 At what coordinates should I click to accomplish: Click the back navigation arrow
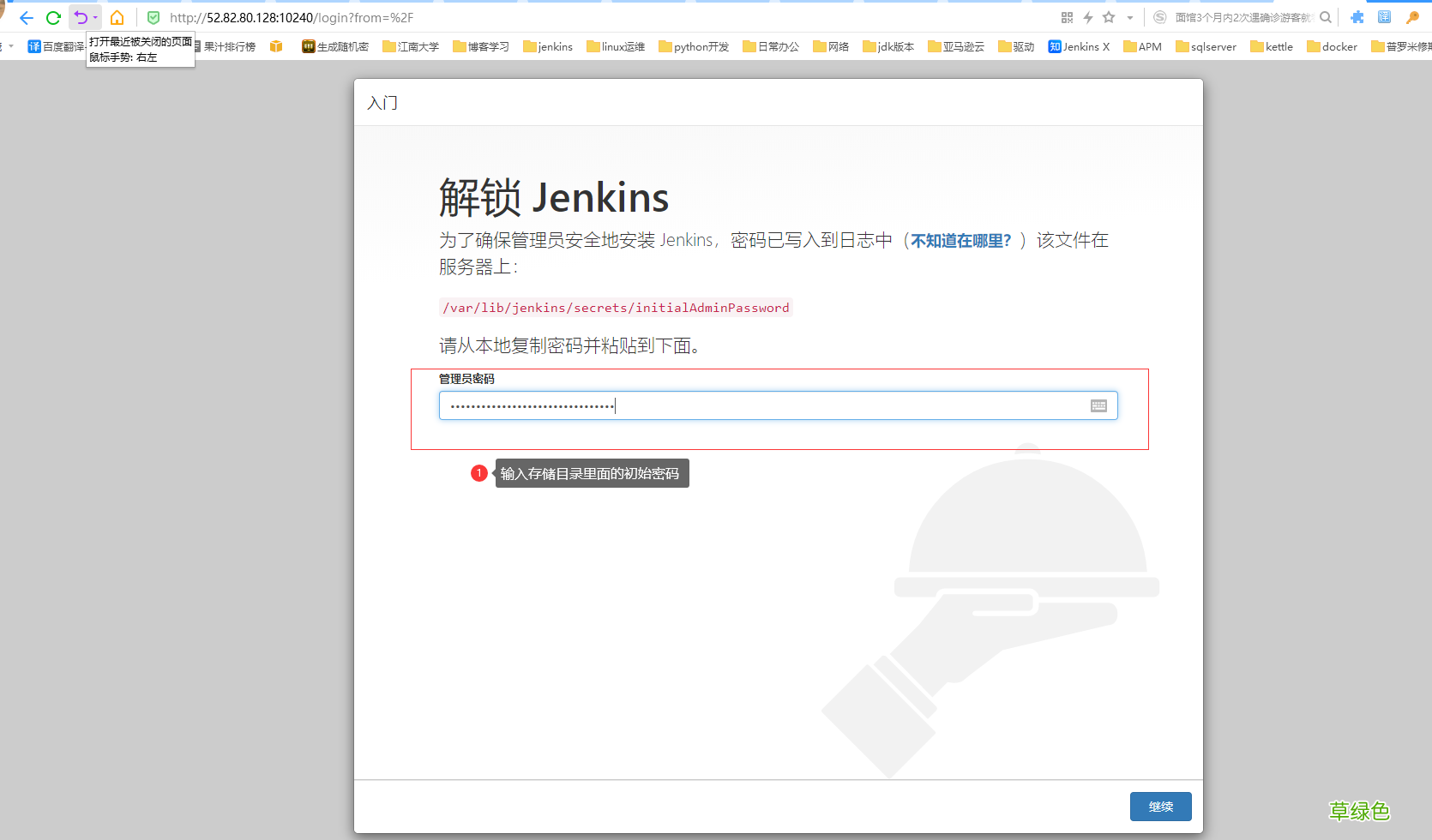[26, 17]
